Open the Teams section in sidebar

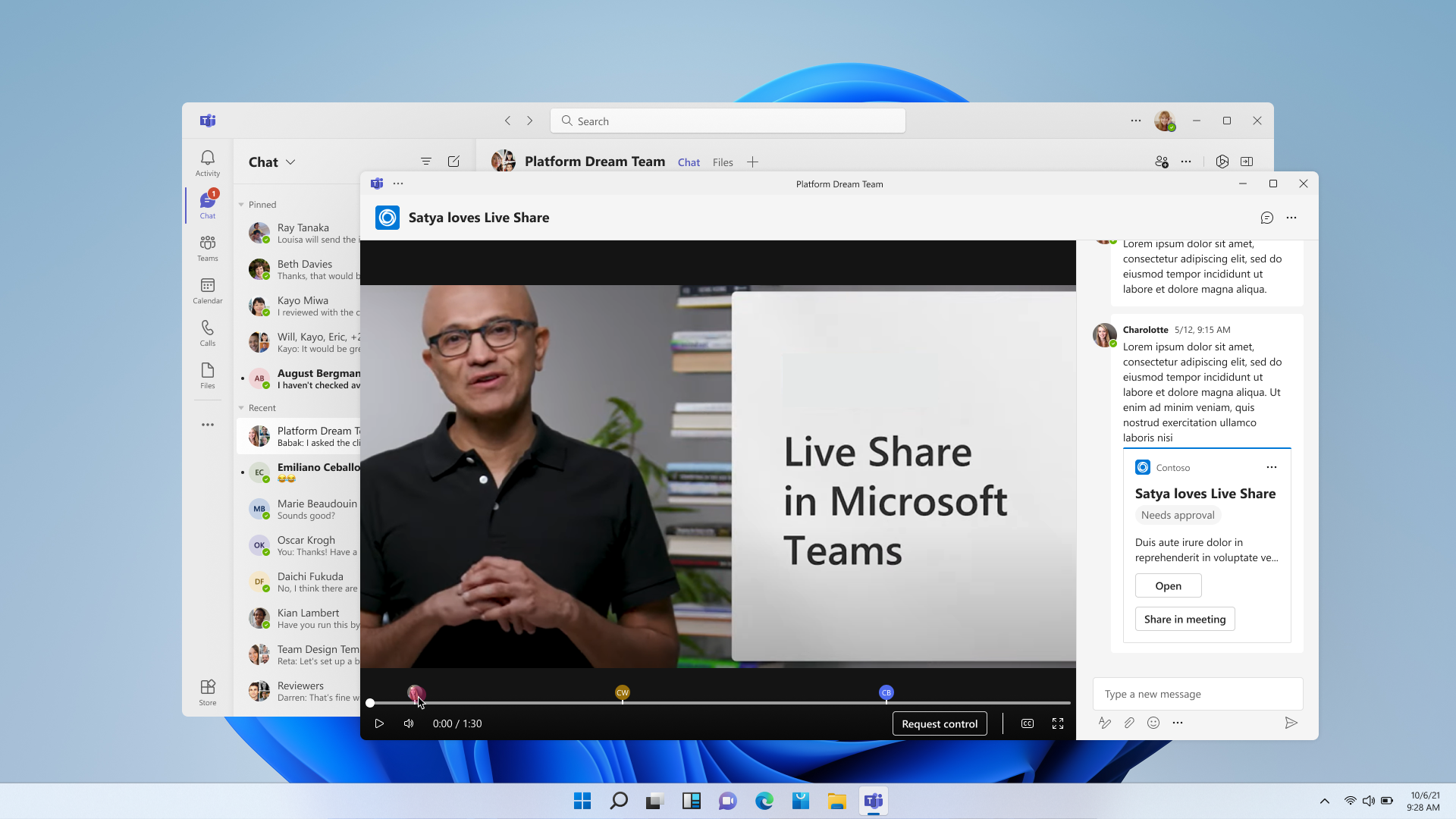coord(207,248)
